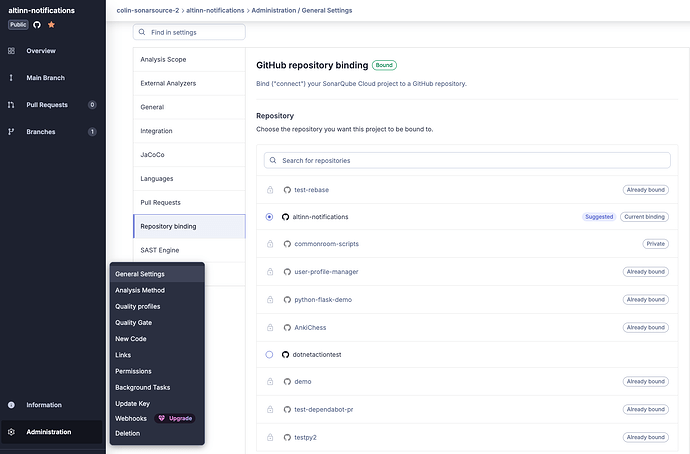Click the Search for repositories box

[x=467, y=160]
